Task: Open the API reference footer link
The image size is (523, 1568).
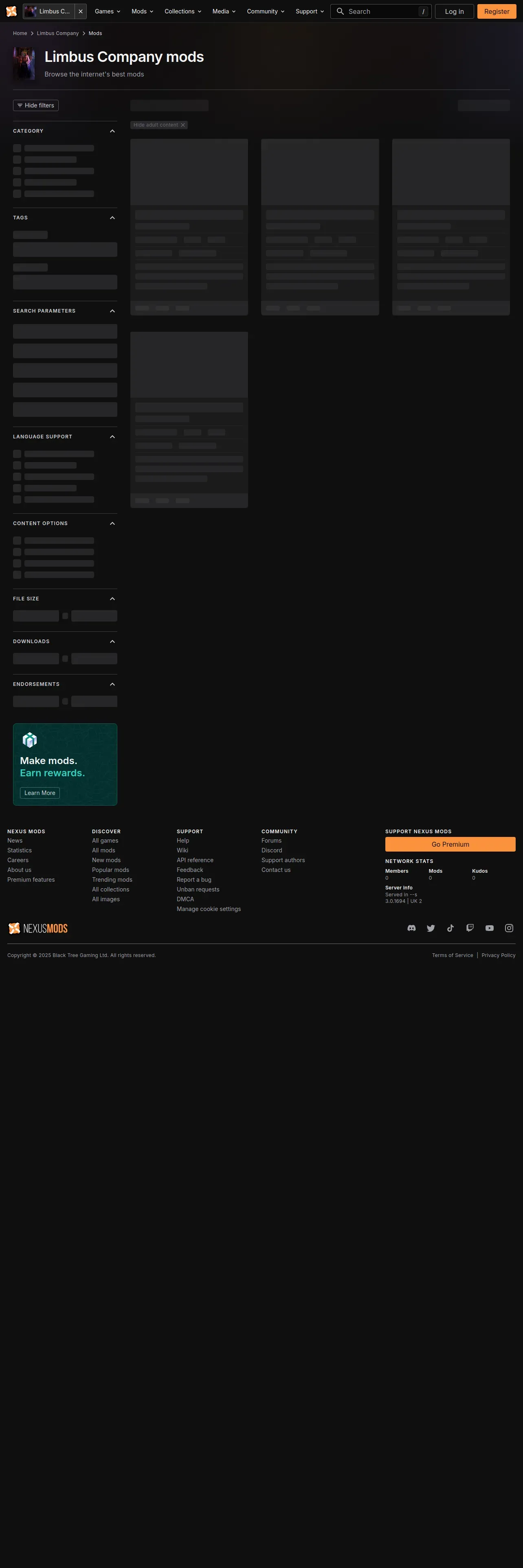Action: click(195, 860)
